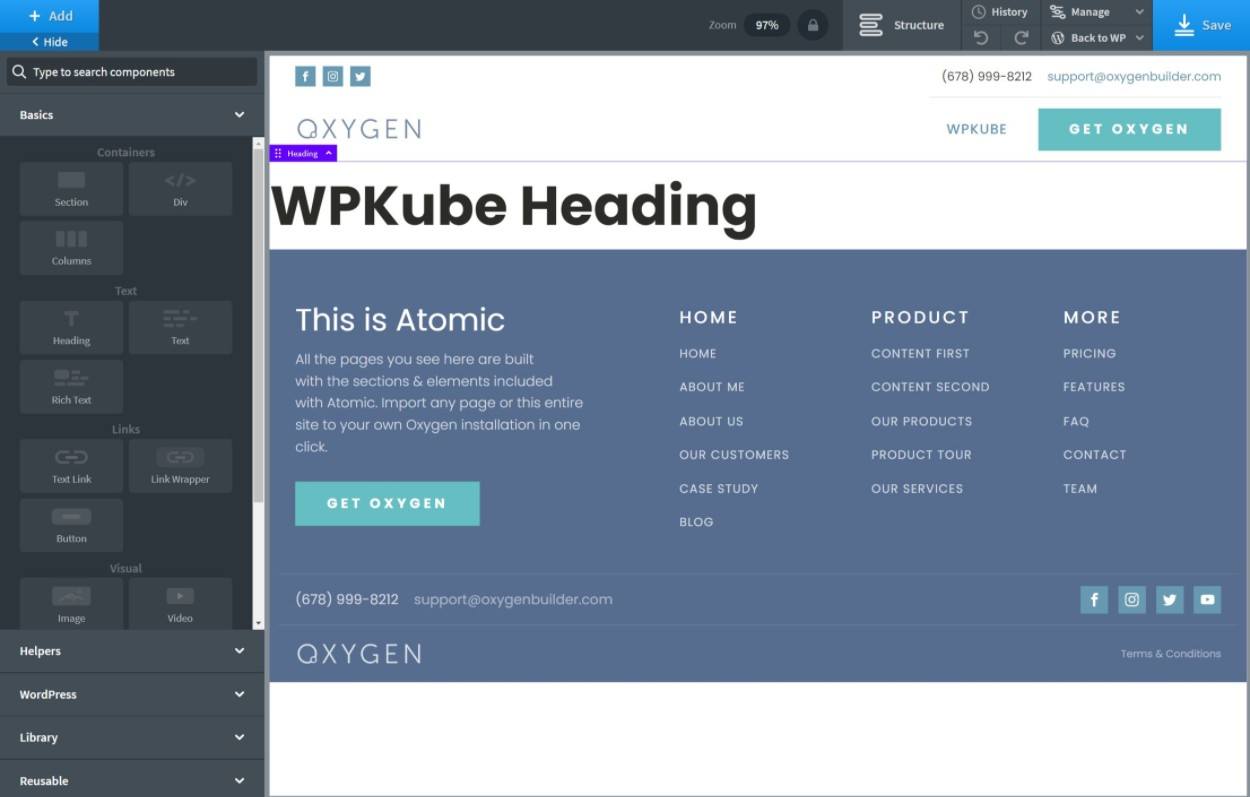Insert a Text Link component
Image resolution: width=1250 pixels, height=797 pixels.
click(71, 466)
